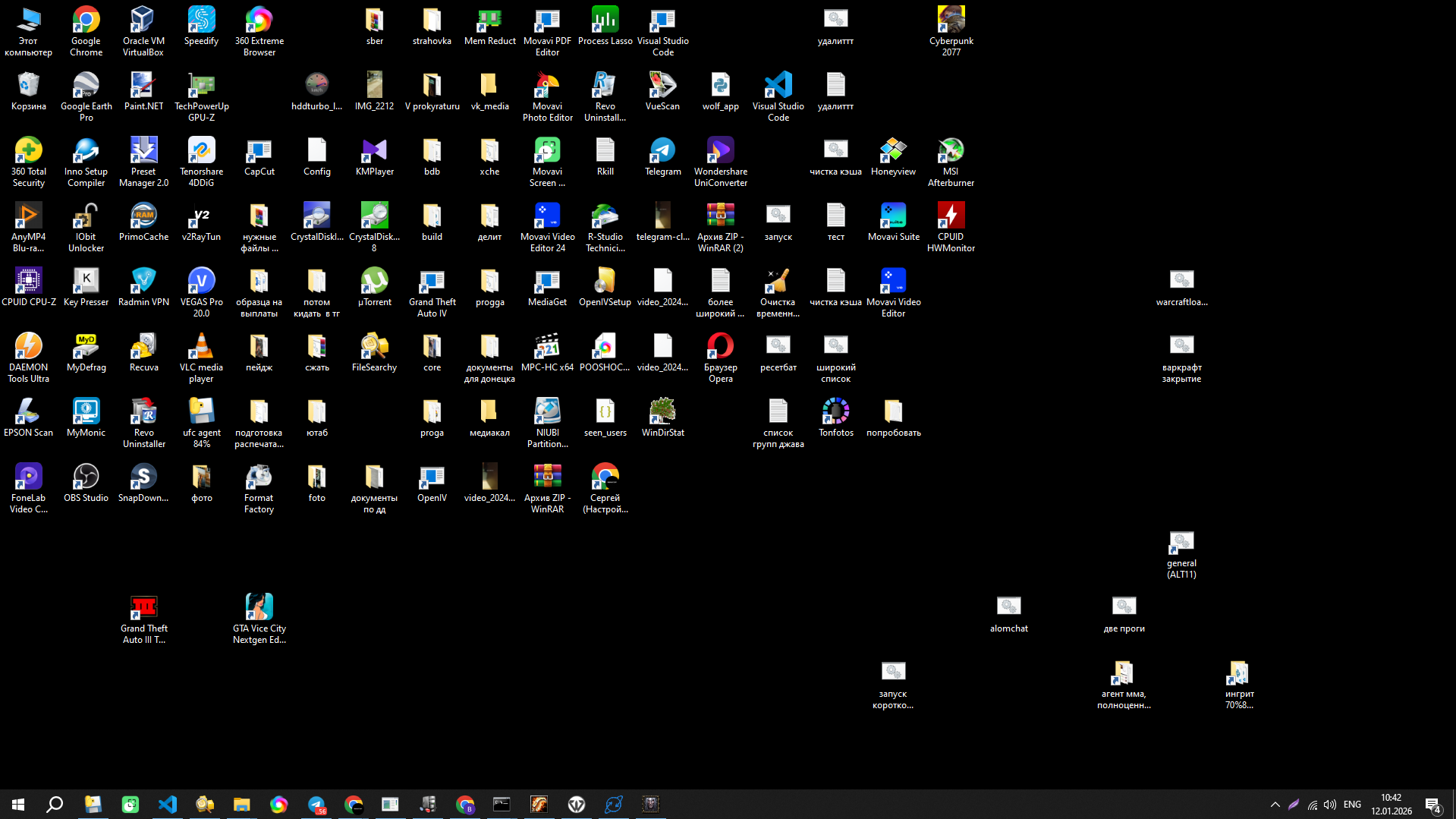Open the taskbar search magnifier

(55, 805)
